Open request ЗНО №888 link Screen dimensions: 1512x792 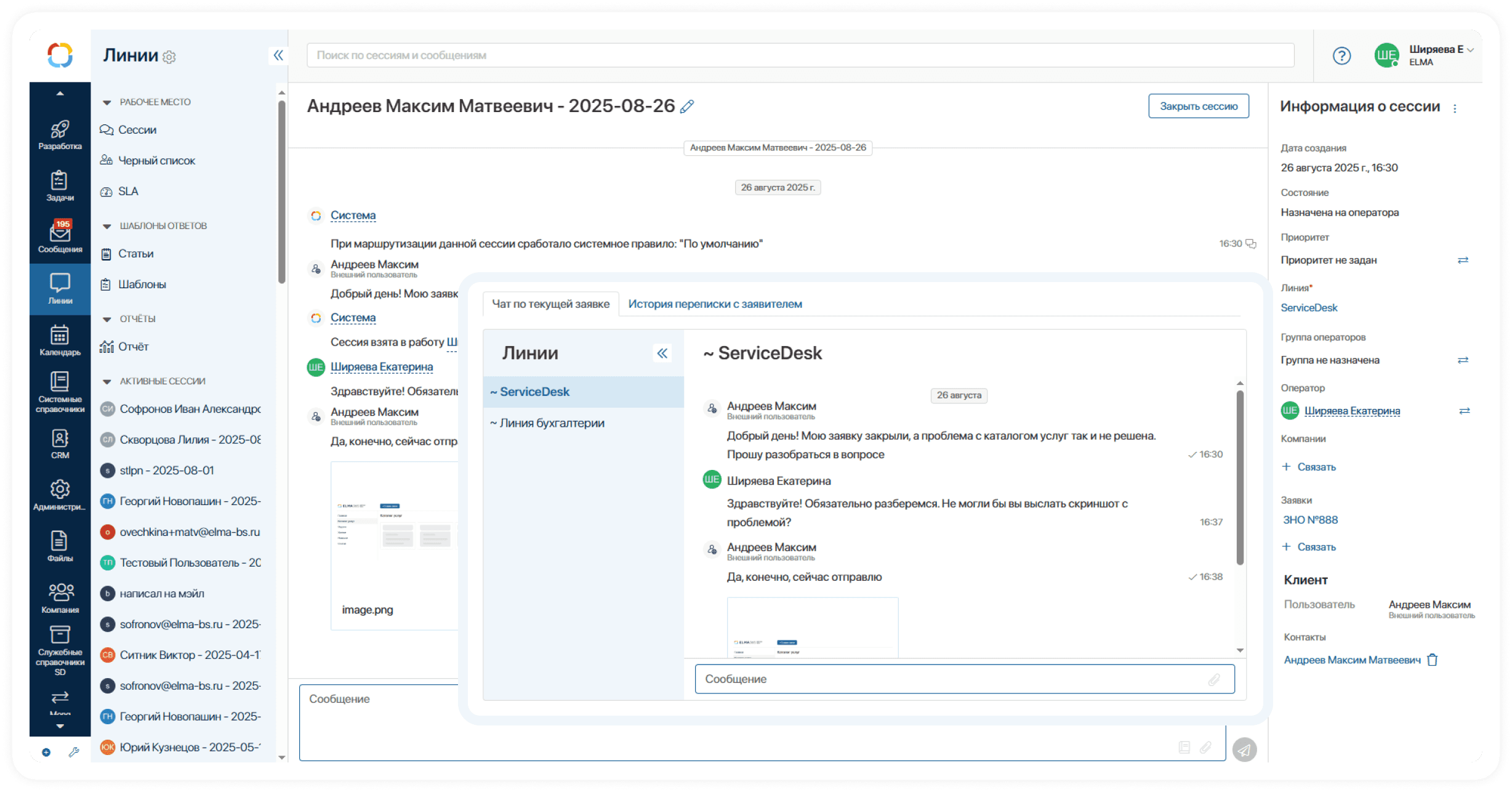[1310, 520]
